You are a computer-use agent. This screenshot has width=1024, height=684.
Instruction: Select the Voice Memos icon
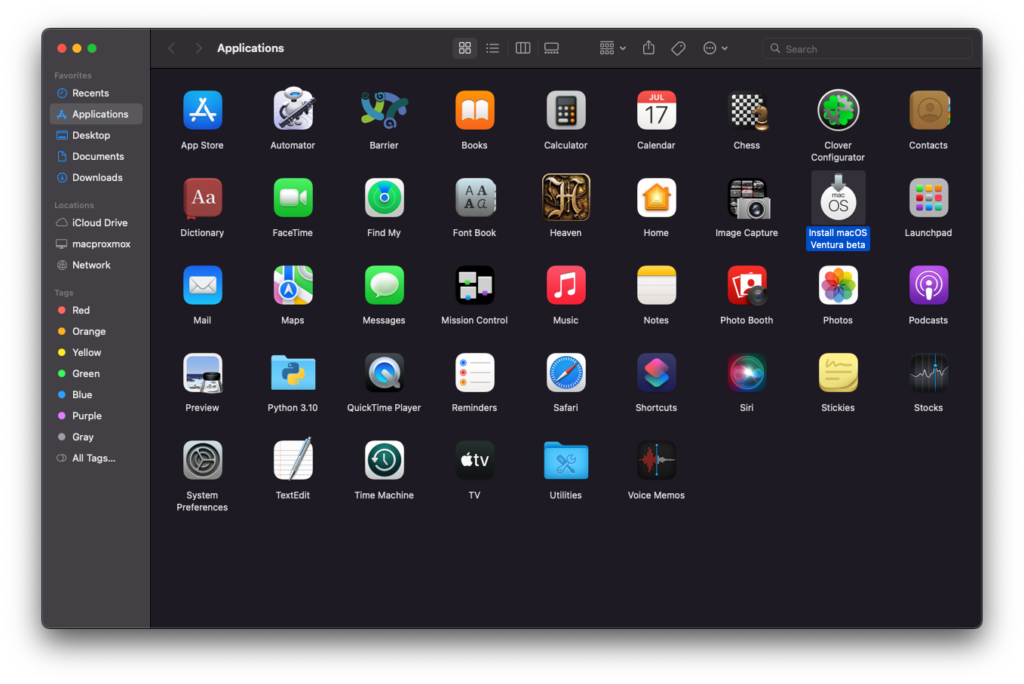656,460
